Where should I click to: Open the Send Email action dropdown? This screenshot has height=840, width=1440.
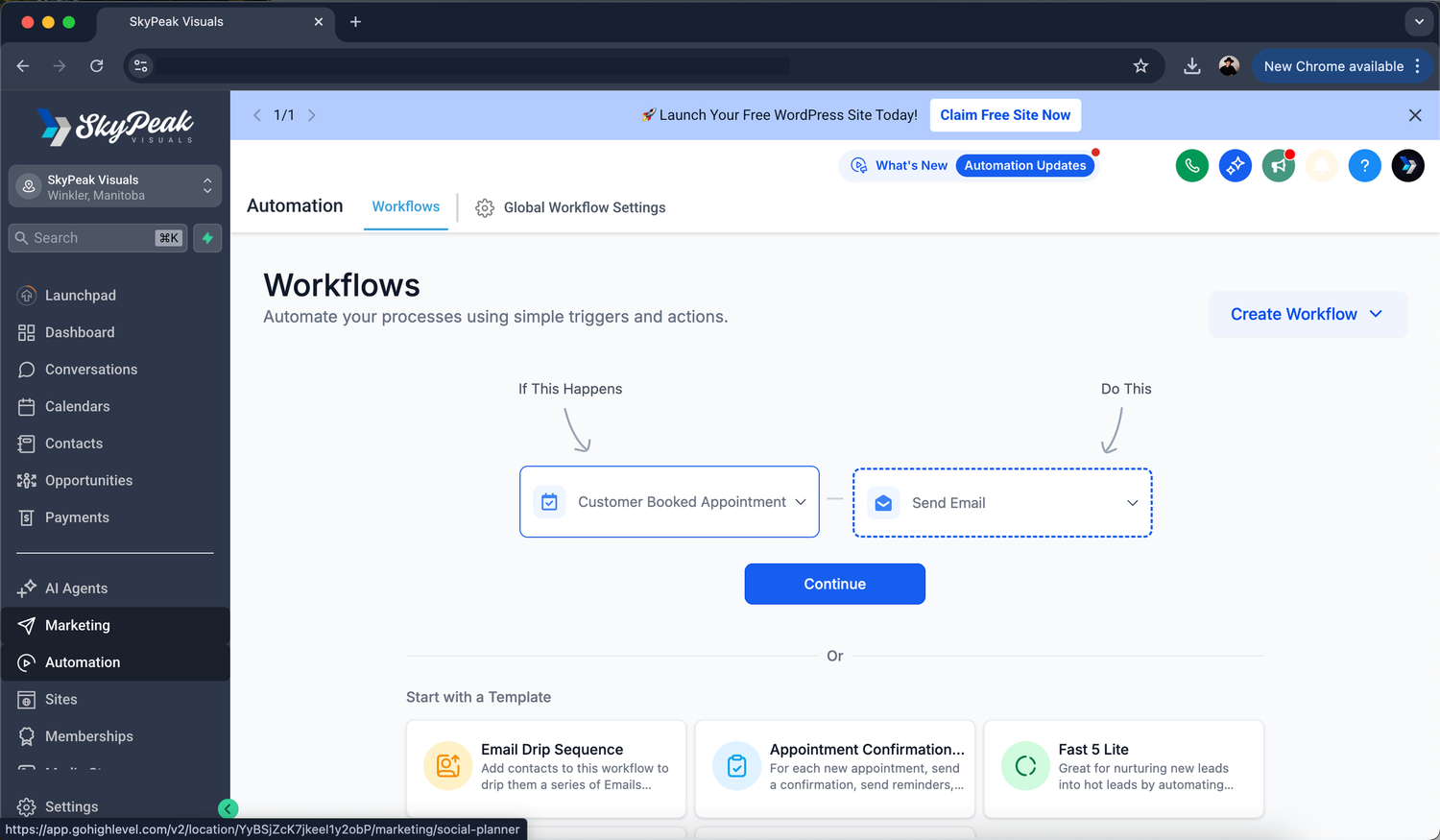coord(1002,503)
